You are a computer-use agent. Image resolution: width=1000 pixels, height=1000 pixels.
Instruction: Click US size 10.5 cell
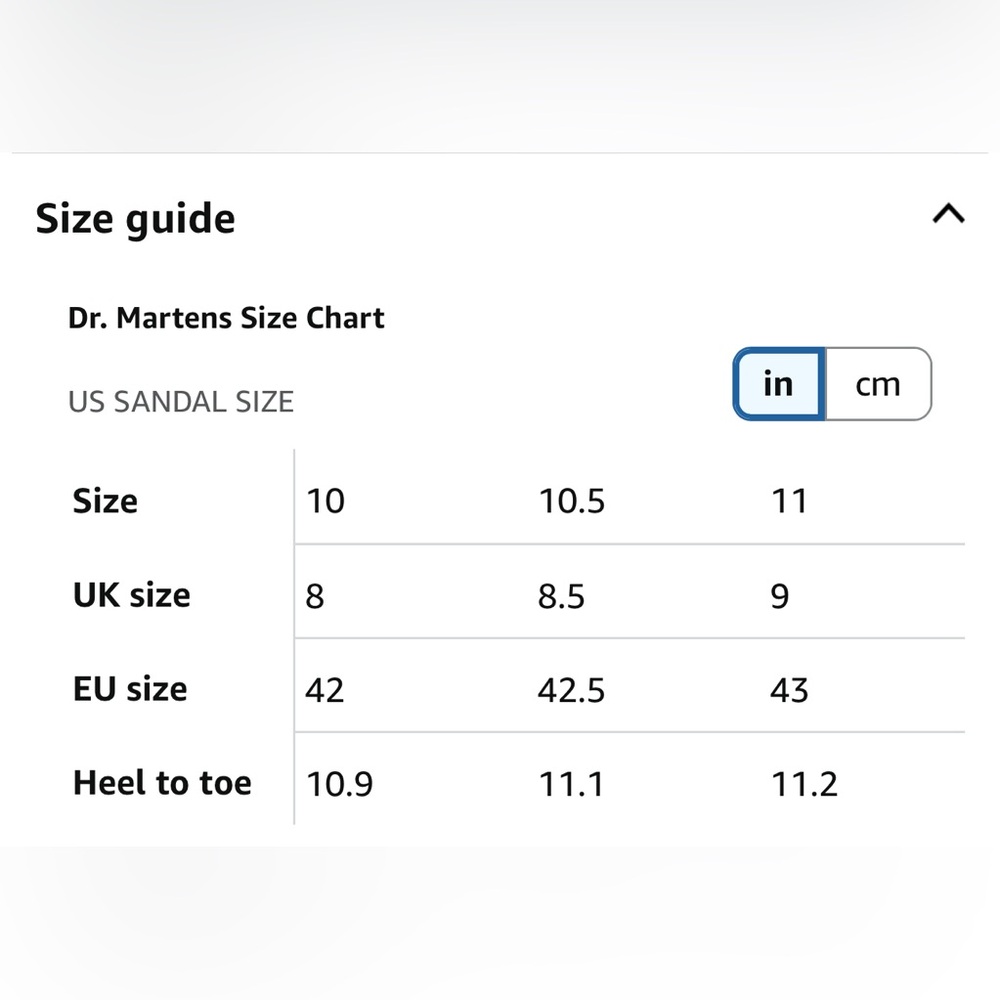click(571, 501)
